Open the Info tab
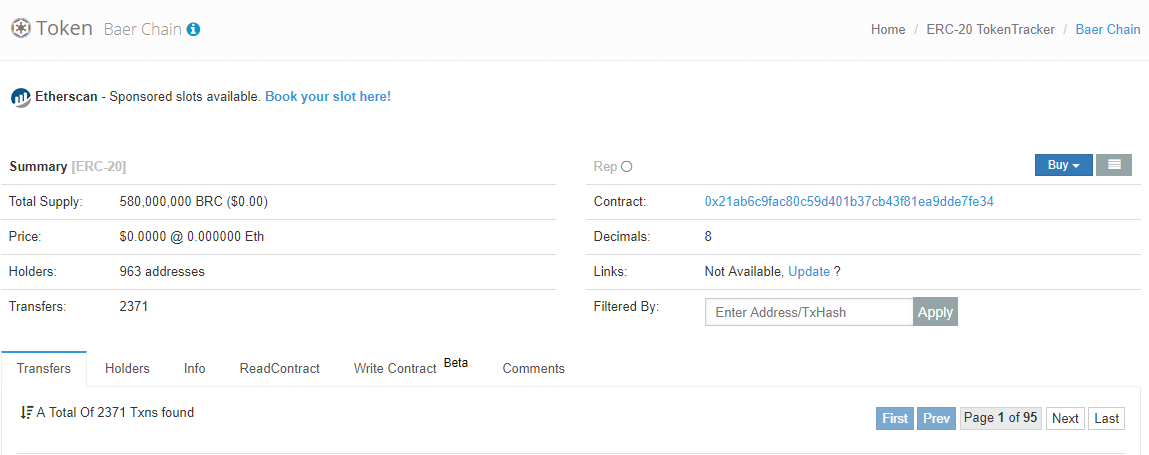1149x455 pixels. pyautogui.click(x=194, y=369)
